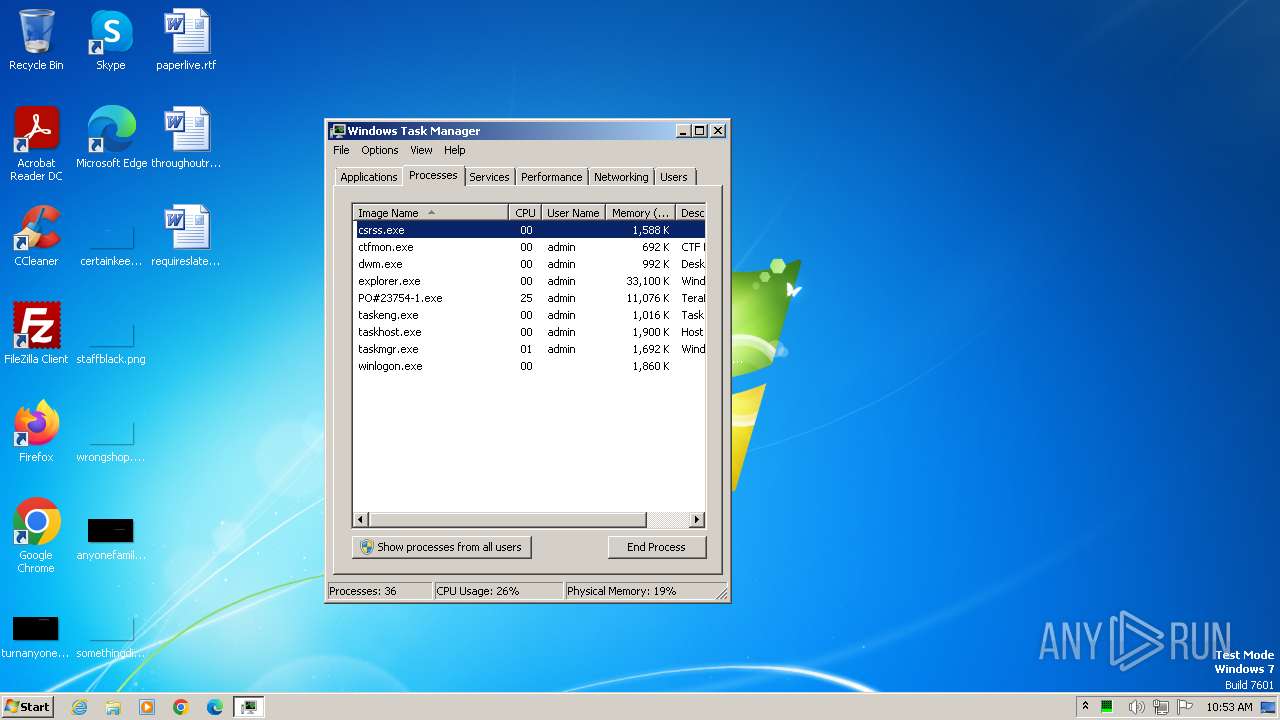Select the PO#23754-1.exe process row
Image resolution: width=1280 pixels, height=720 pixels.
529,298
